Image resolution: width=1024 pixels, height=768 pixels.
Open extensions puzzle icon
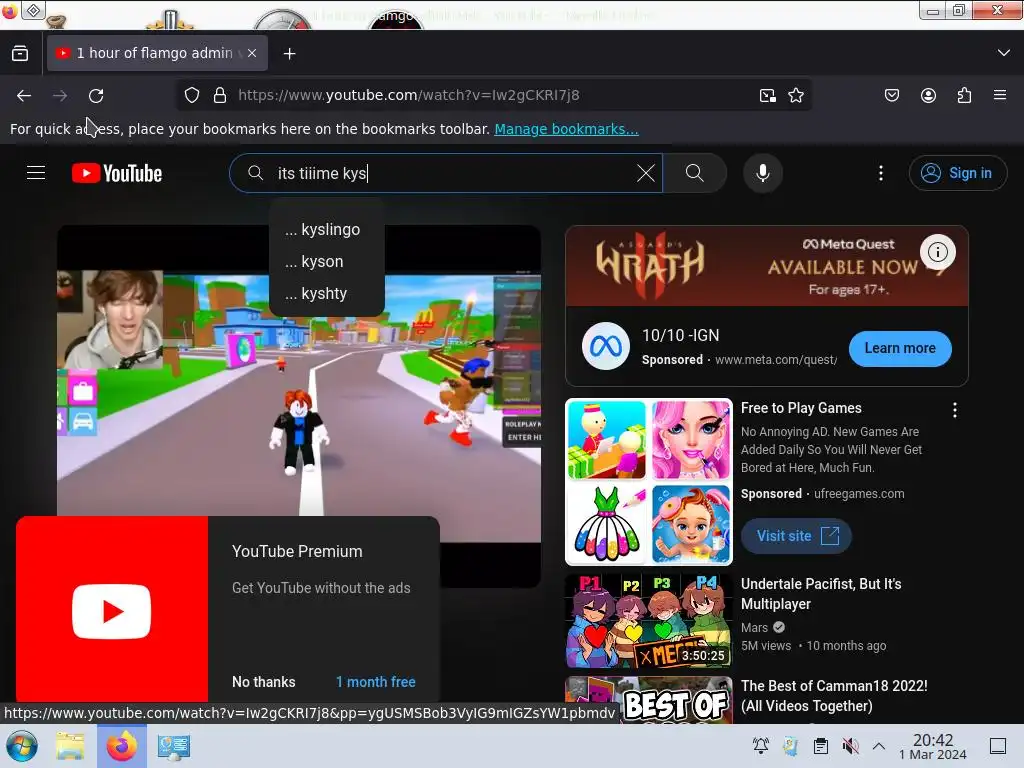(x=964, y=95)
